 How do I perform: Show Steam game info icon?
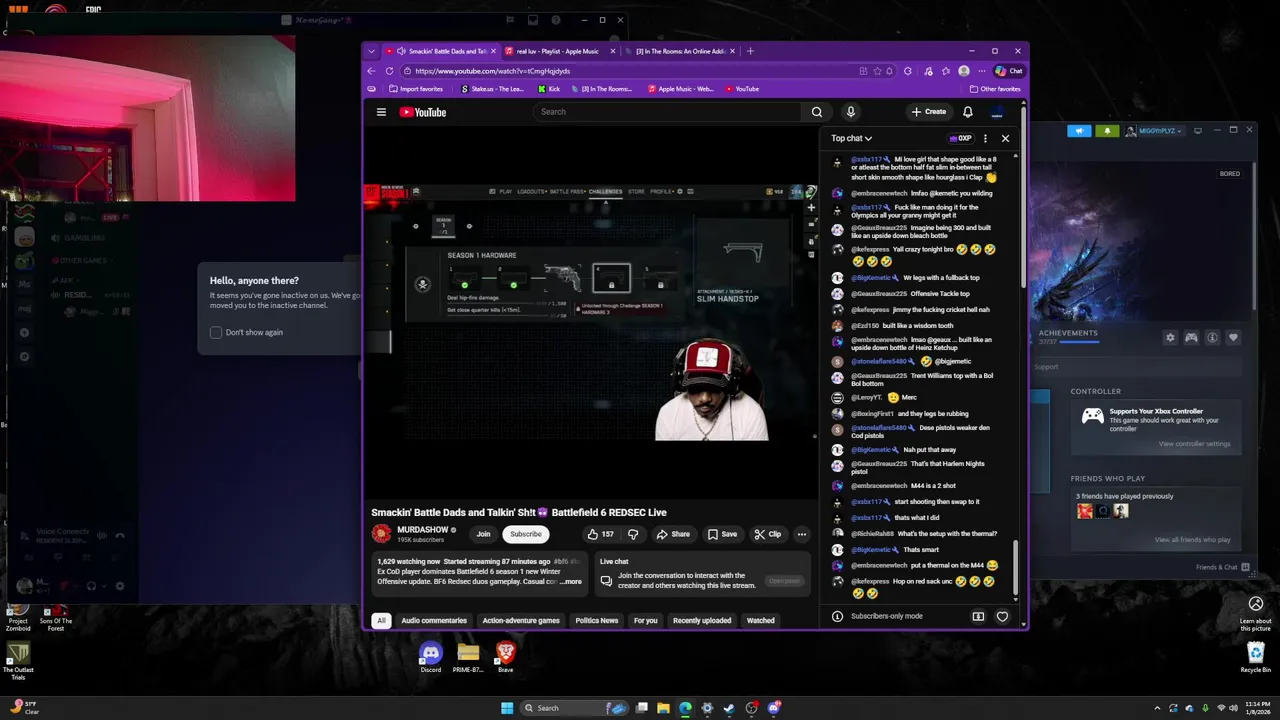[x=1212, y=338]
